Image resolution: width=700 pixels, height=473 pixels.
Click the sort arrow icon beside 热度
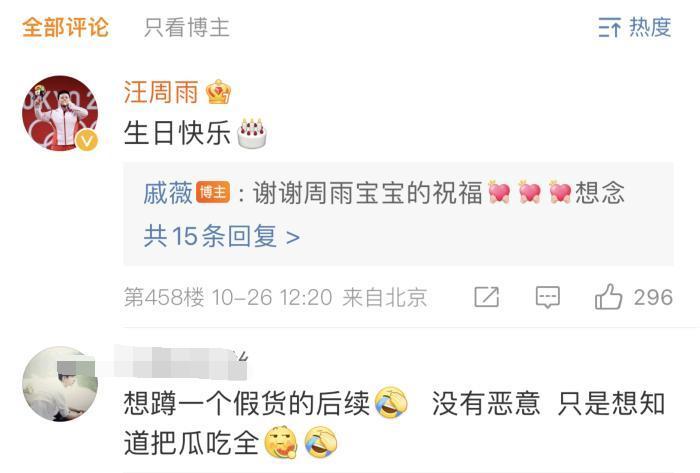tap(609, 28)
